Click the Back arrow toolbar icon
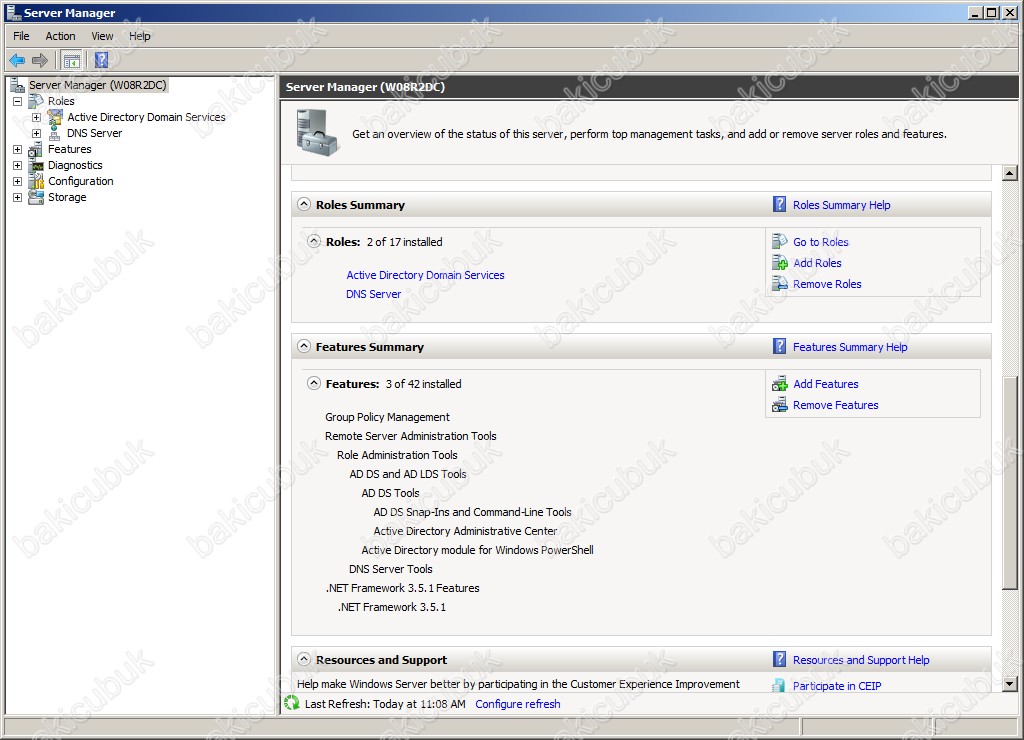 pyautogui.click(x=17, y=61)
